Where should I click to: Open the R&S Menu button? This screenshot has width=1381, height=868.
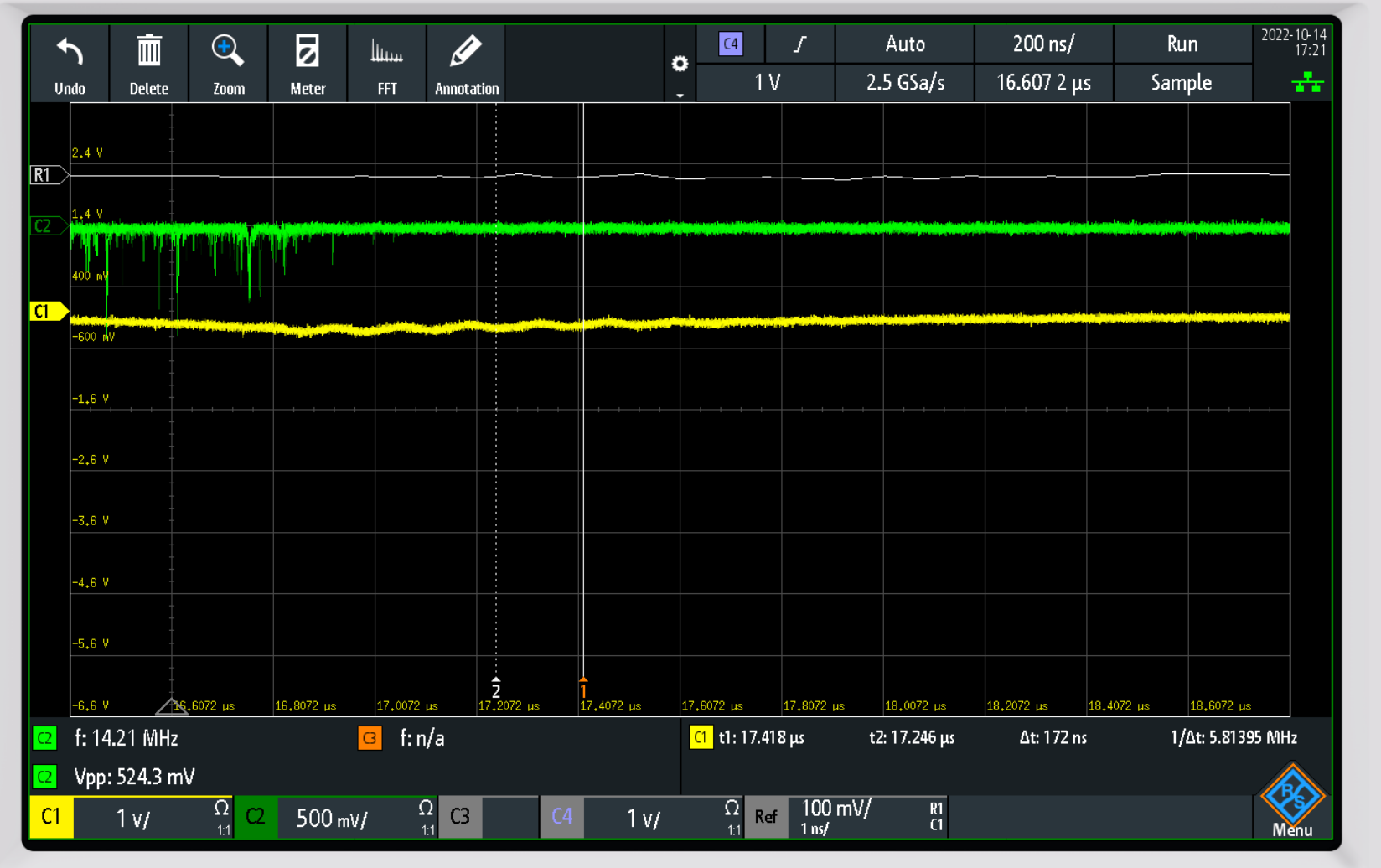coord(1291,801)
